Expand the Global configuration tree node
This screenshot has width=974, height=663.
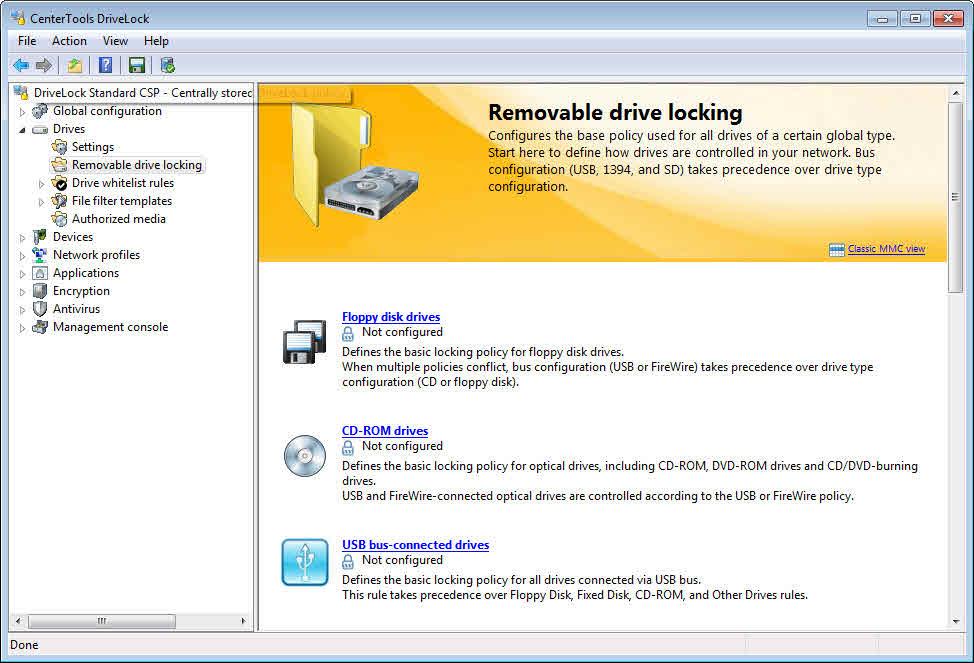click(x=22, y=112)
